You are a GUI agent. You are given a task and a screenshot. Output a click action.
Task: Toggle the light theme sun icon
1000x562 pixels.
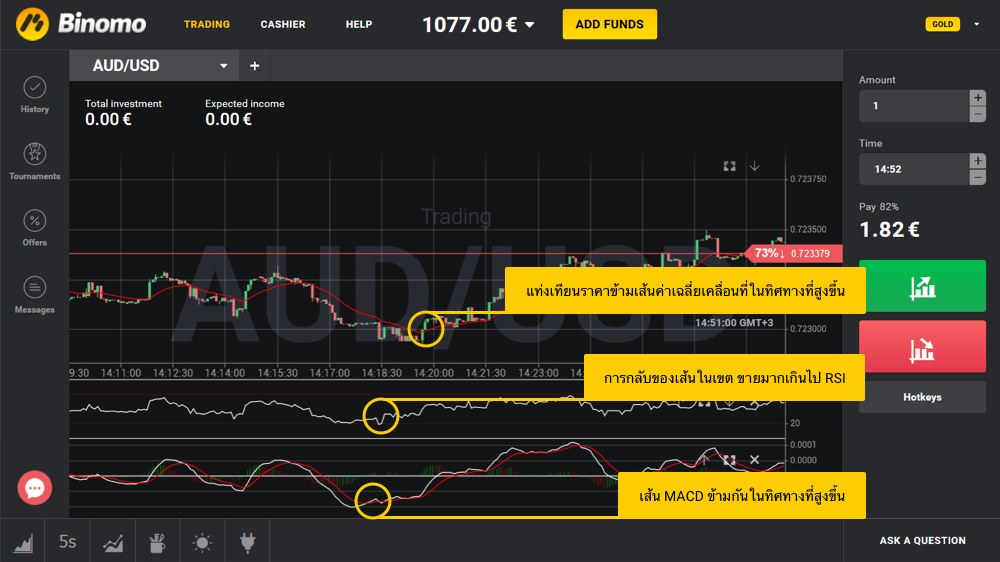[x=202, y=542]
